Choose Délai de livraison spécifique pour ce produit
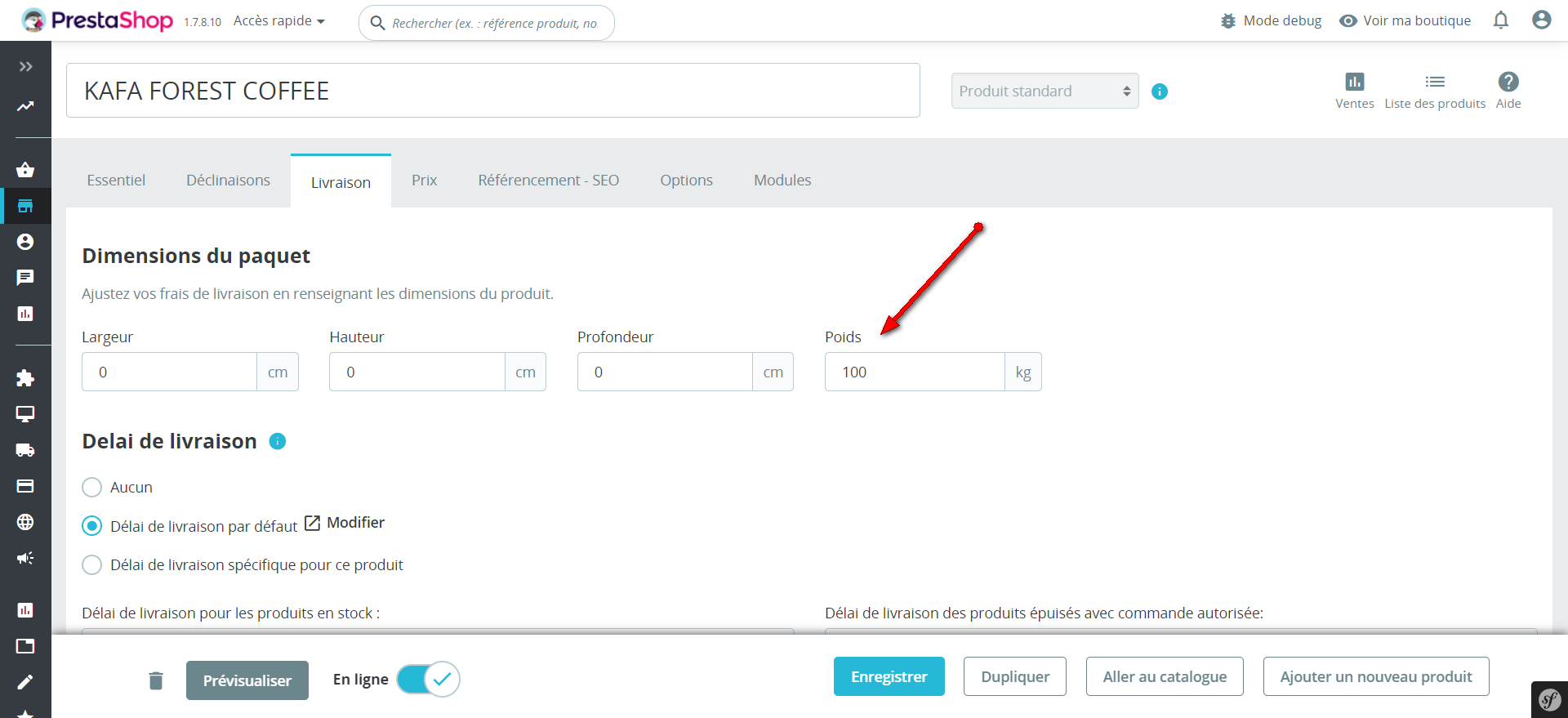Screen dimensions: 1568x718 [92, 565]
